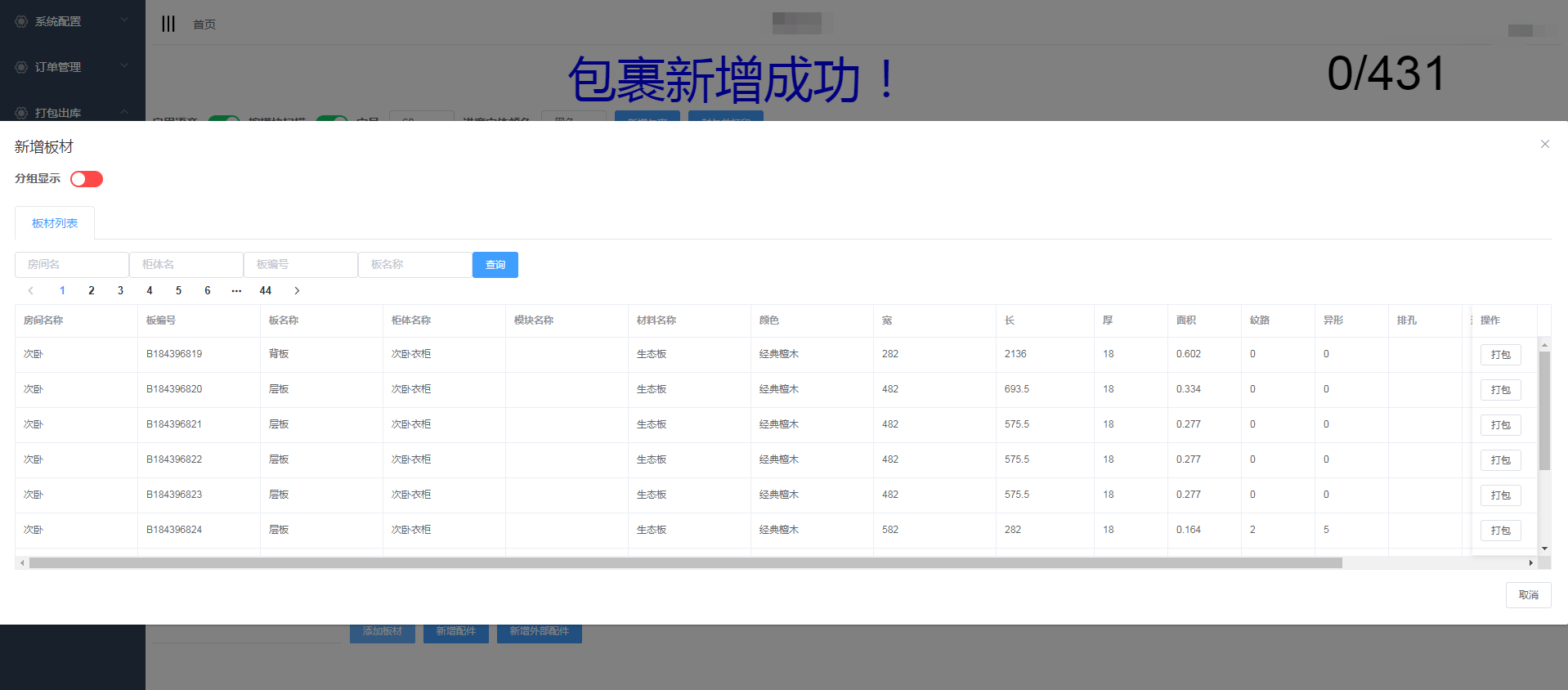Screen dimensions: 1568x690
Task: Toggle the 分组显示 switch
Action: click(x=87, y=179)
